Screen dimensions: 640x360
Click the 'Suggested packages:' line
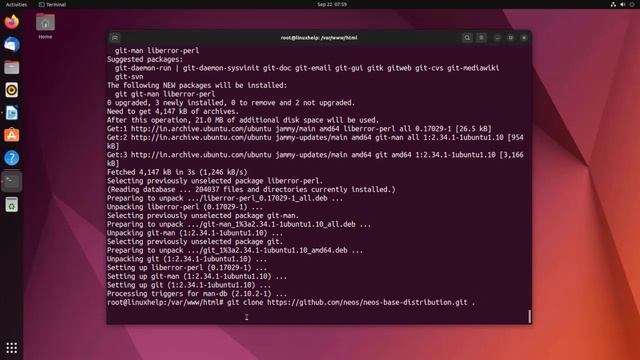(145, 59)
